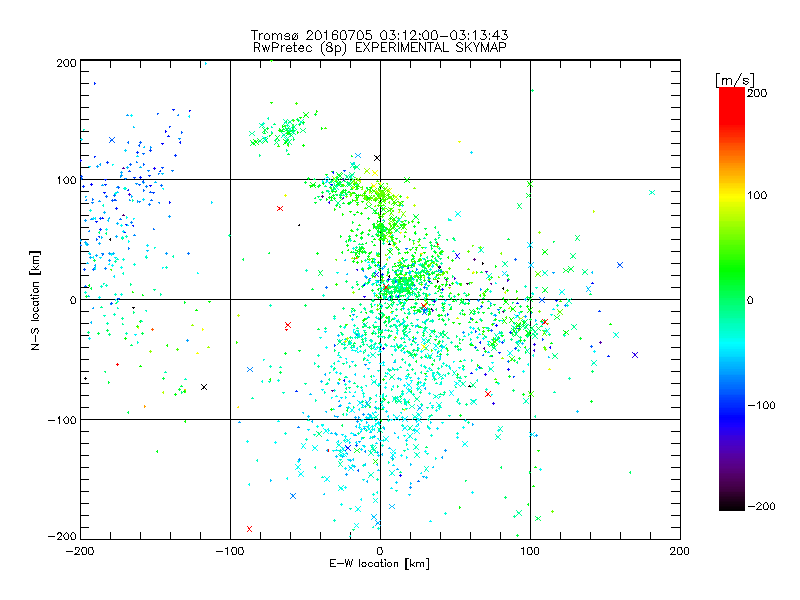Click the black X marker below the 100 km gridline on the left

204,387
